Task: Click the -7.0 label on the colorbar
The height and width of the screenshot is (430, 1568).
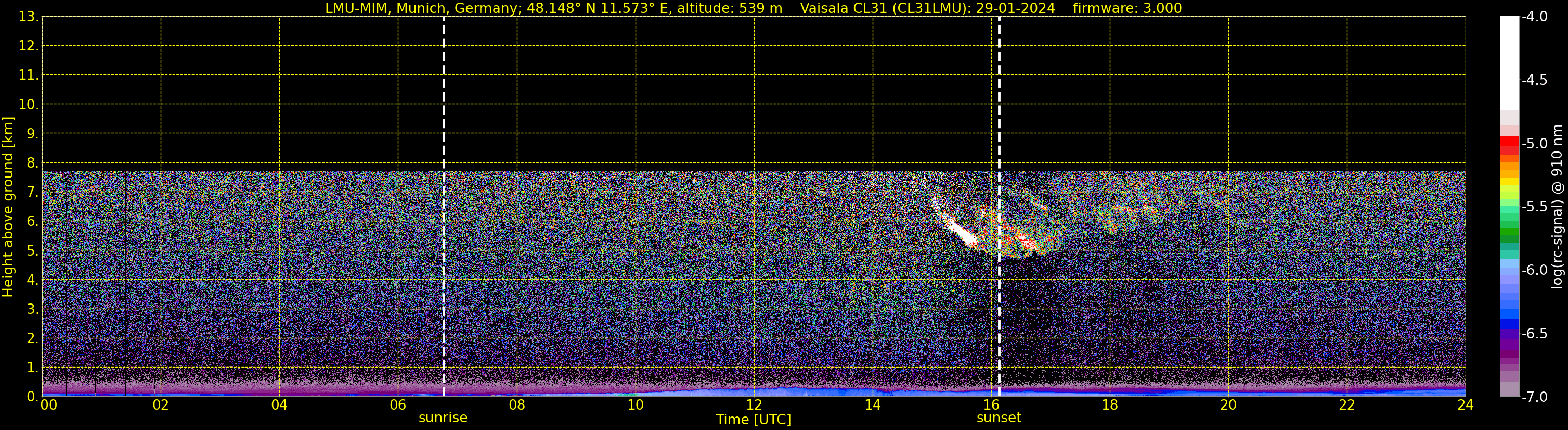Action: (1534, 397)
